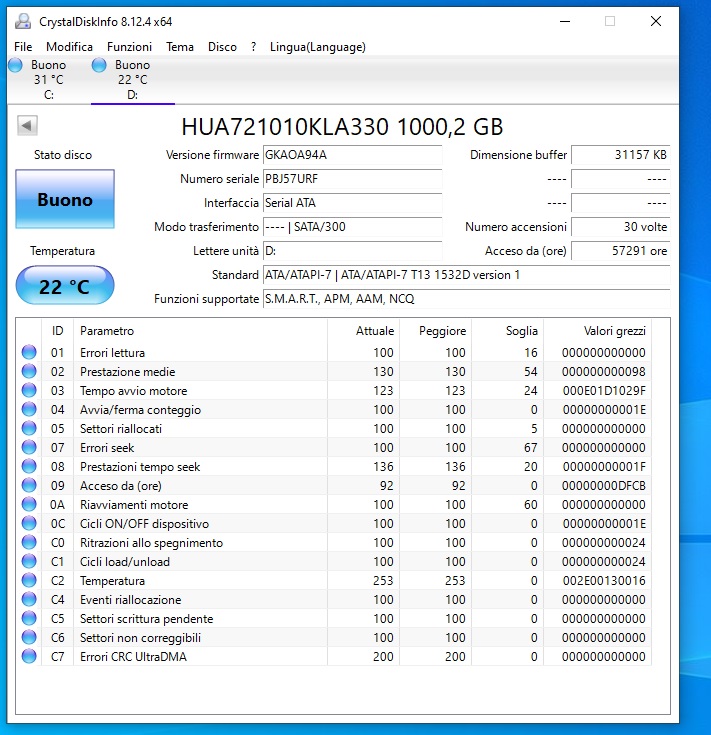Click the Dimensione buffer value 31157 KB
Viewport: 711px width, 735px height.
[x=621, y=155]
